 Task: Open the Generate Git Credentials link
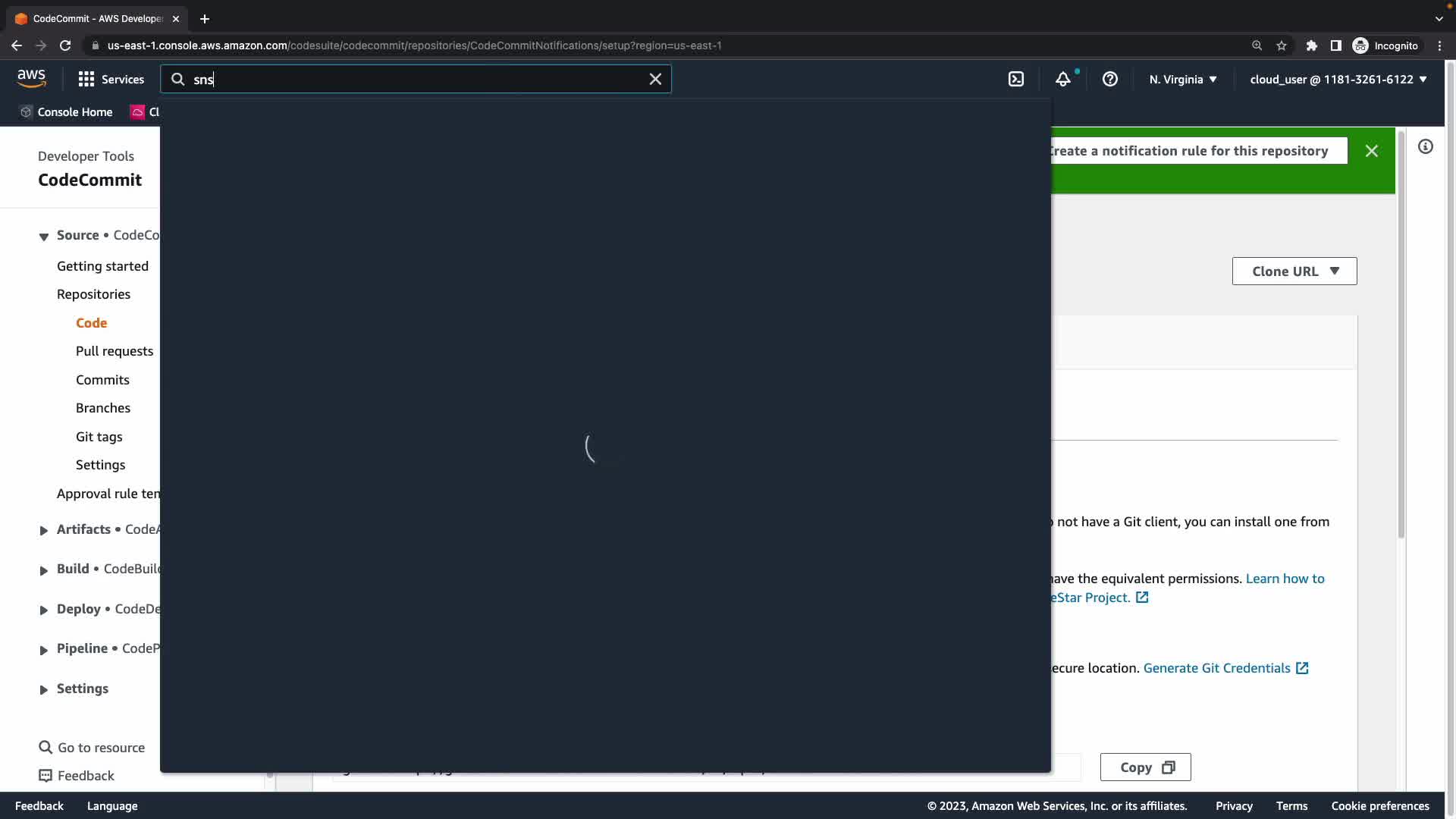point(1216,667)
